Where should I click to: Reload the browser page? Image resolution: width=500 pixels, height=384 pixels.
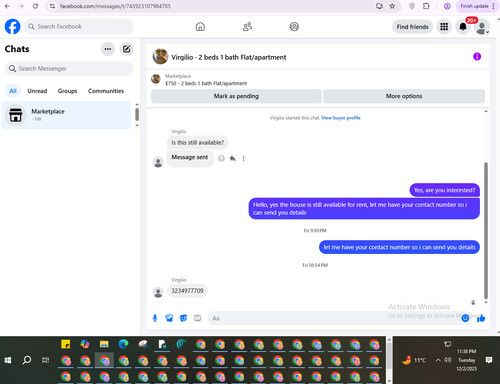[x=35, y=6]
